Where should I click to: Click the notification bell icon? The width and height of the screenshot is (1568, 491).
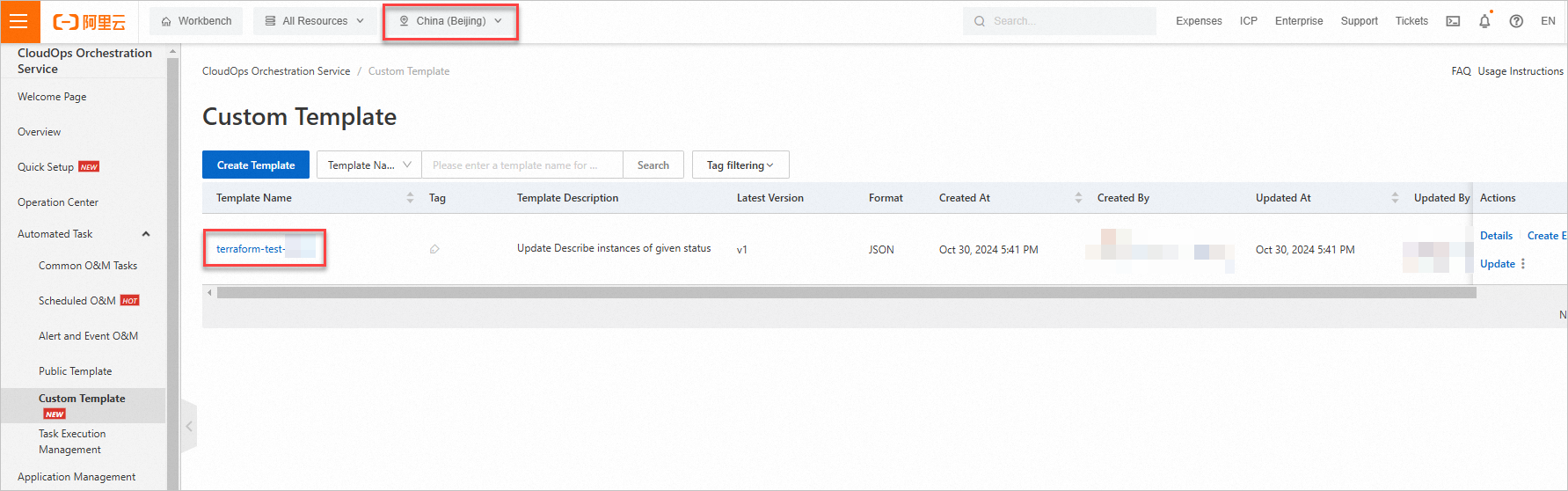coord(1484,21)
